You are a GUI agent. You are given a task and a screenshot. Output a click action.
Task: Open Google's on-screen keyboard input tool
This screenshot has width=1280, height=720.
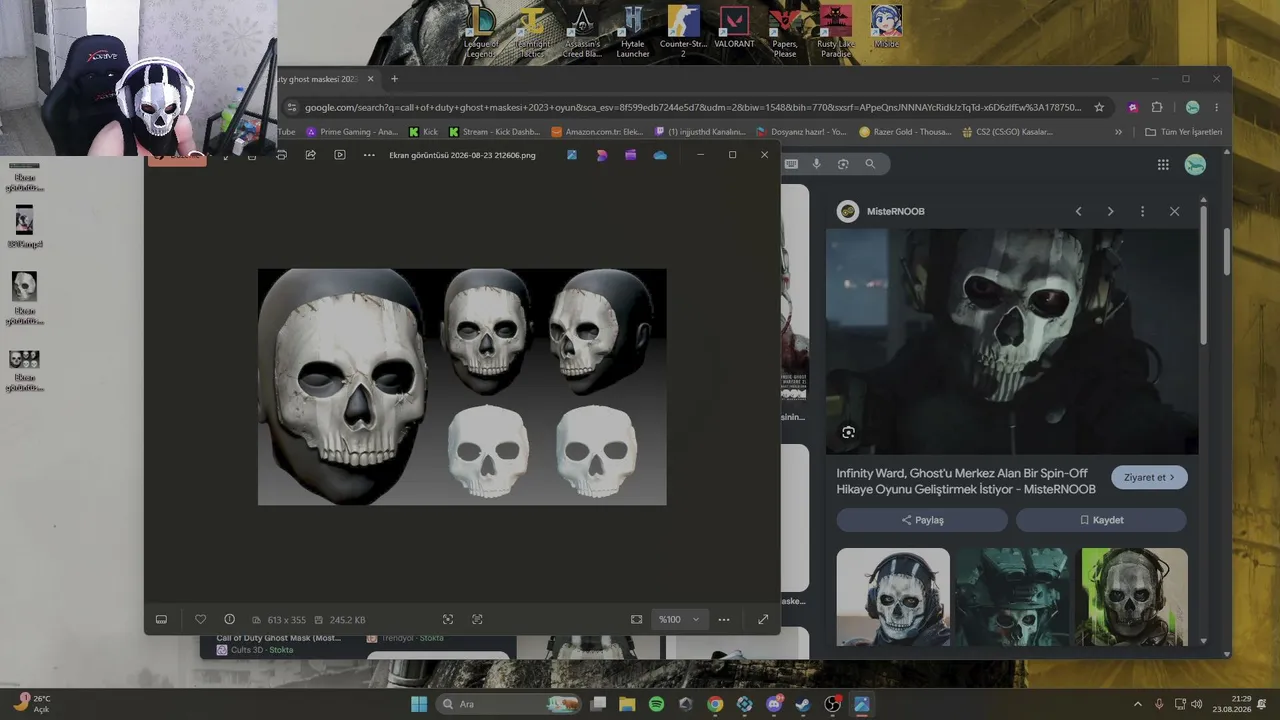coord(791,164)
